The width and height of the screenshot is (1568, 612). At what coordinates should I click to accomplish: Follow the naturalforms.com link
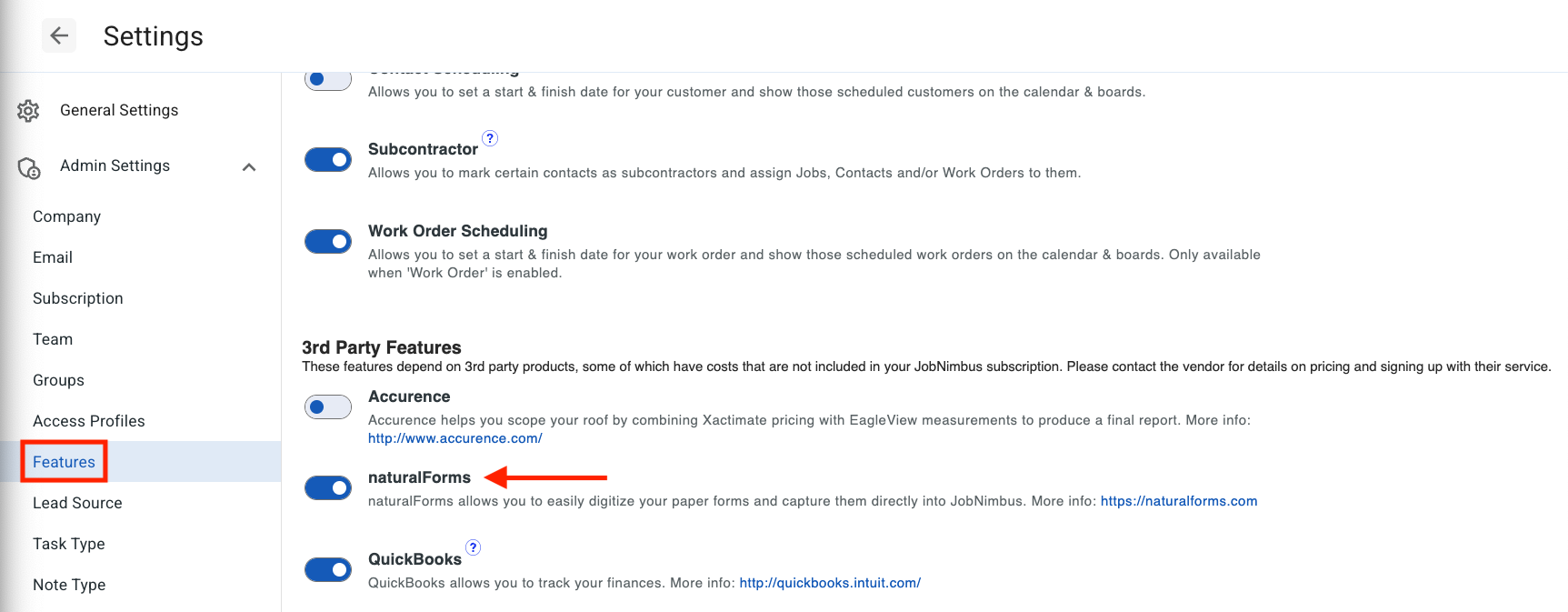(1179, 501)
